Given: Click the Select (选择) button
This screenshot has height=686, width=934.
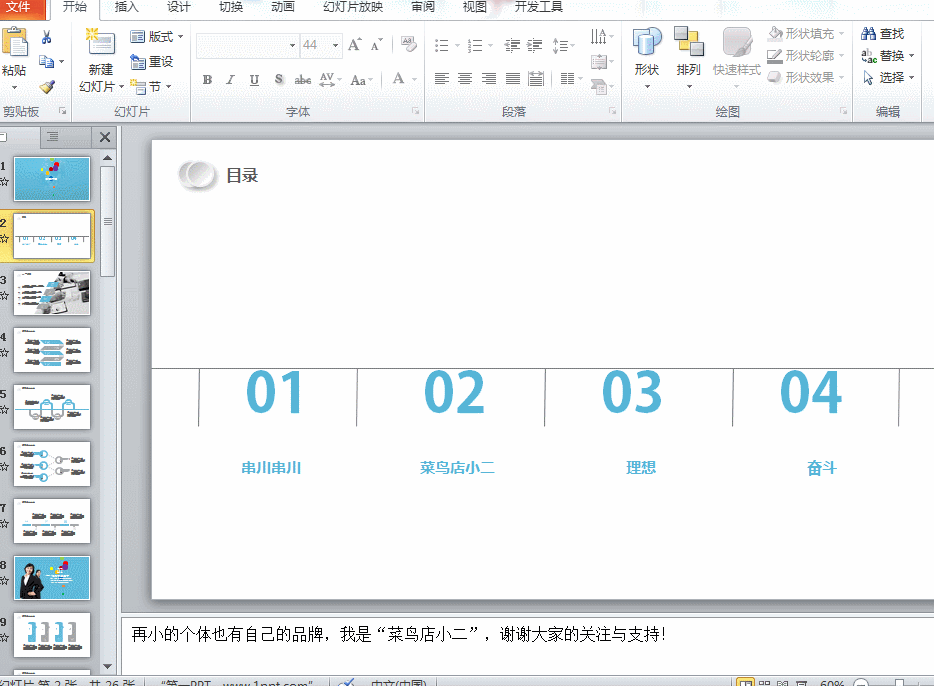Looking at the screenshot, I should pos(888,77).
